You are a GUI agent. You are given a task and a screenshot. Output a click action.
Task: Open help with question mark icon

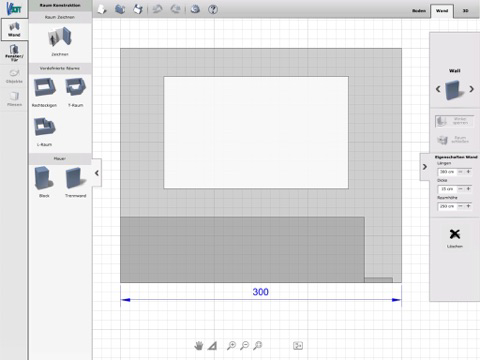213,9
